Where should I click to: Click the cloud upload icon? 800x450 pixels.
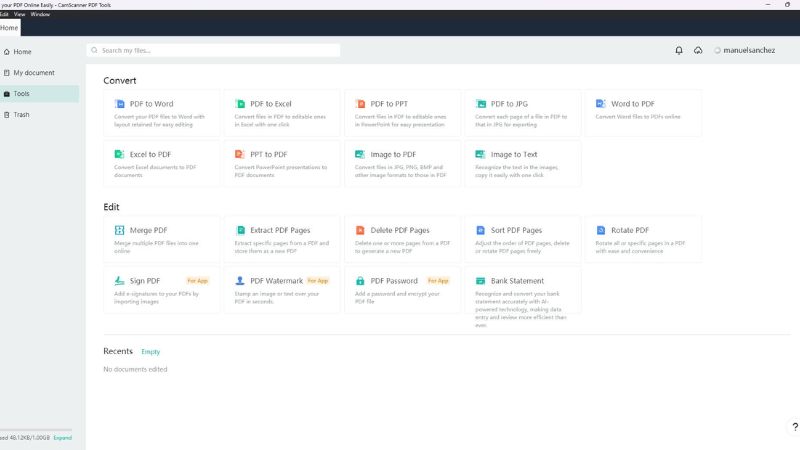698,50
